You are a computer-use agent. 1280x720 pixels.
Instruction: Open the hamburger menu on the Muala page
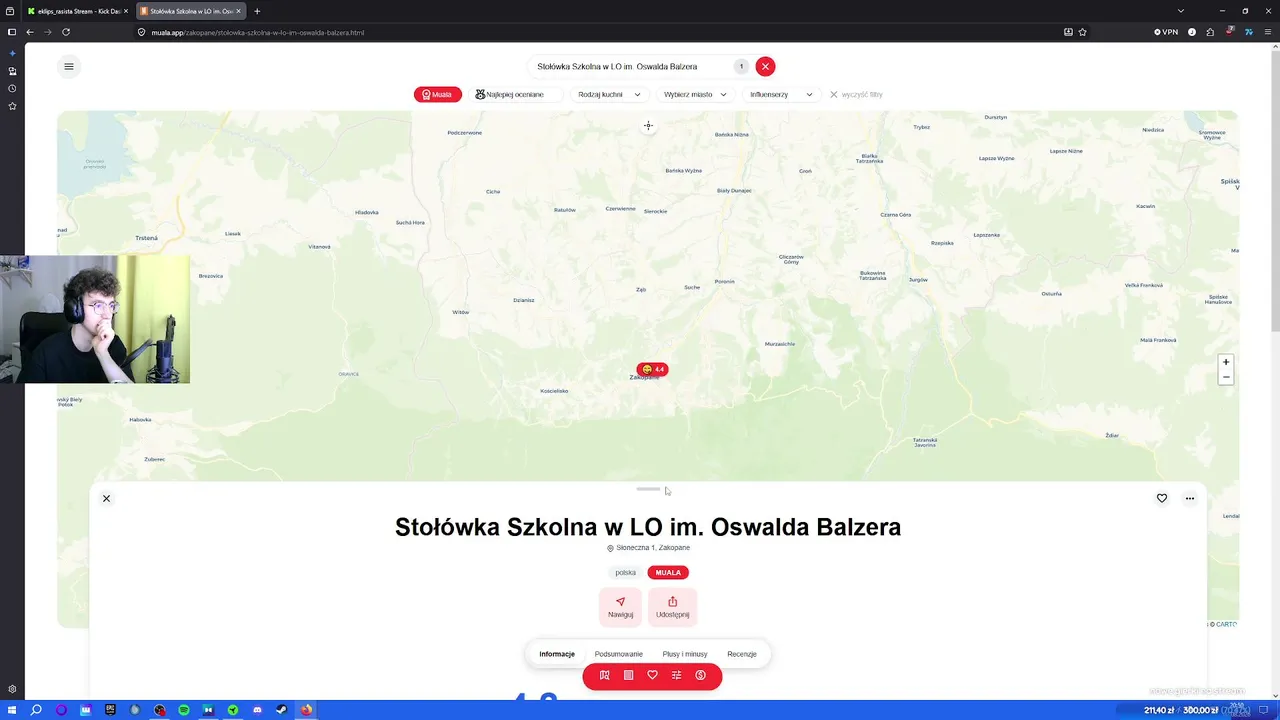tap(69, 67)
